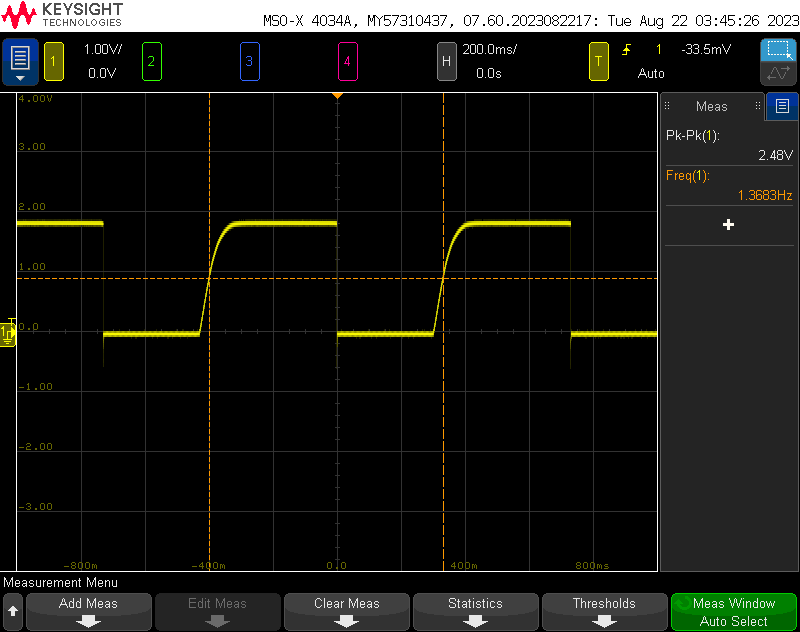Viewport: 800px width, 632px height.
Task: Expand the Clear Meas softkey menu
Action: 347,611
